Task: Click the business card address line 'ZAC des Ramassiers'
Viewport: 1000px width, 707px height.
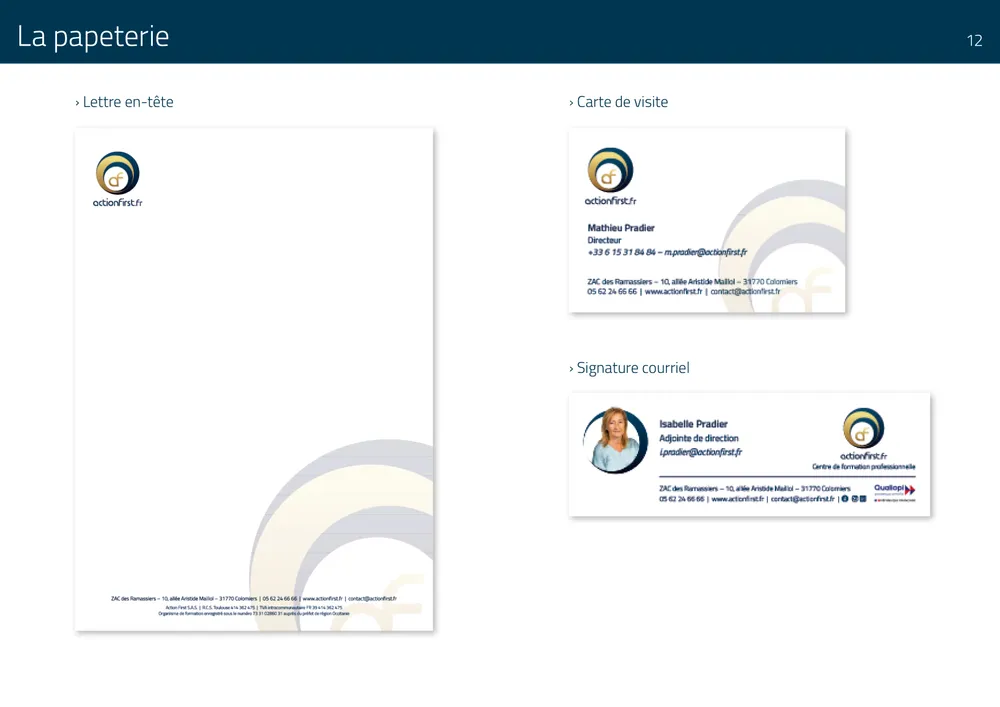Action: 692,281
